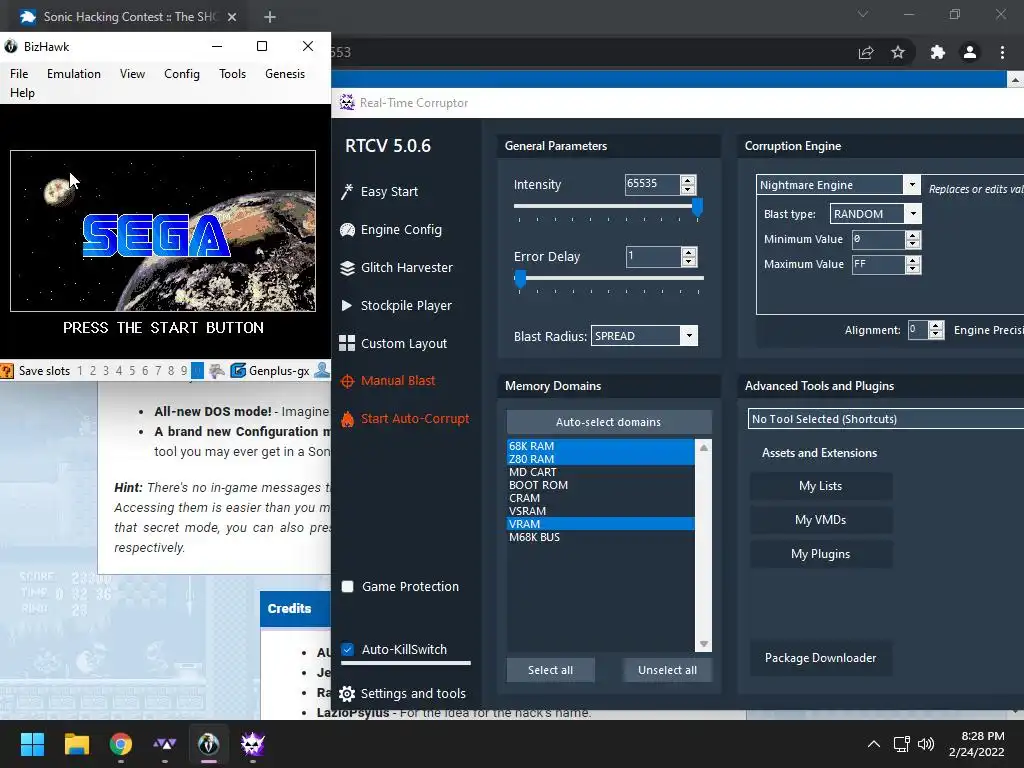Increase Intensity value stepper
The image size is (1024, 768).
tap(688, 180)
